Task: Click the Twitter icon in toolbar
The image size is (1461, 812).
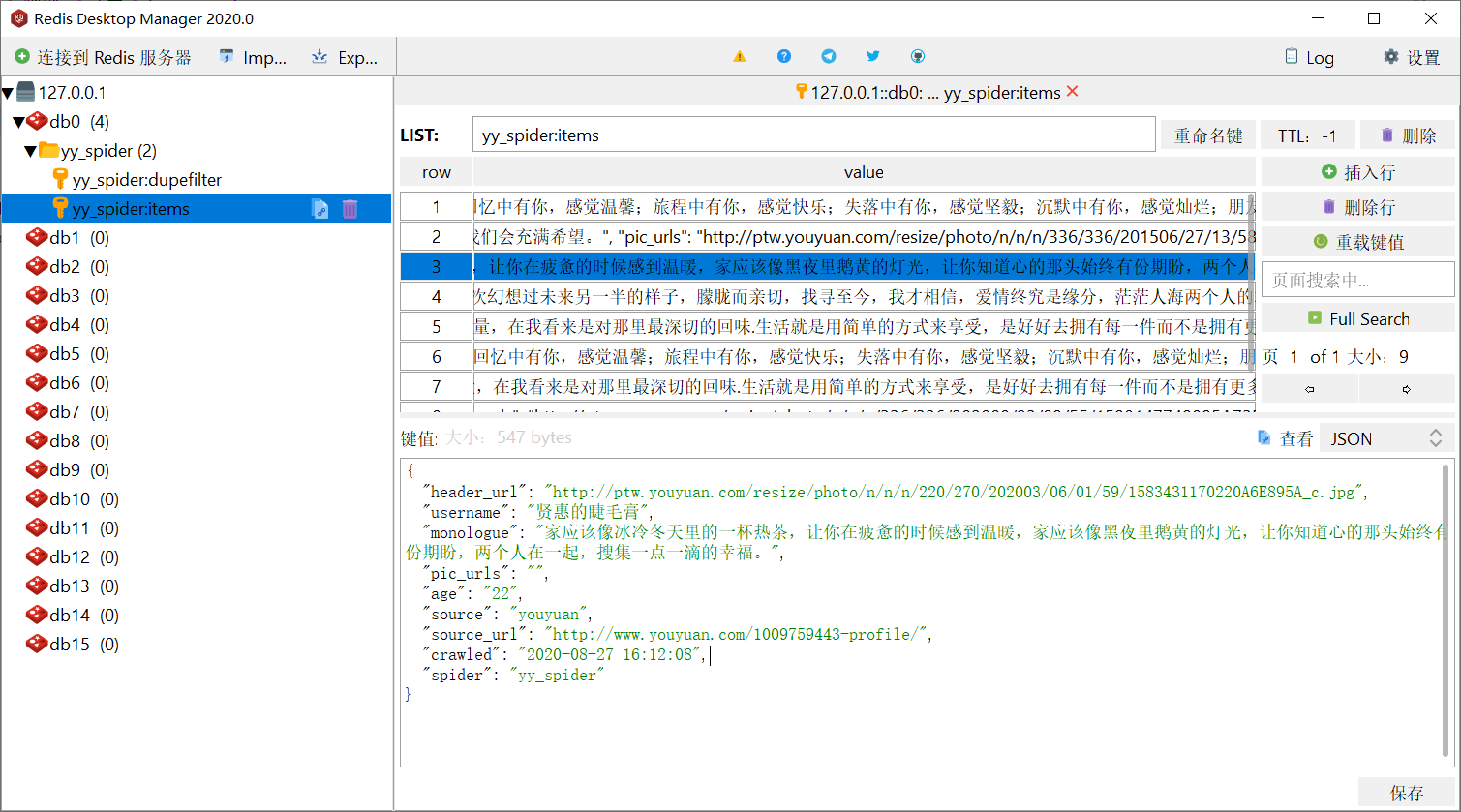Action: point(872,56)
